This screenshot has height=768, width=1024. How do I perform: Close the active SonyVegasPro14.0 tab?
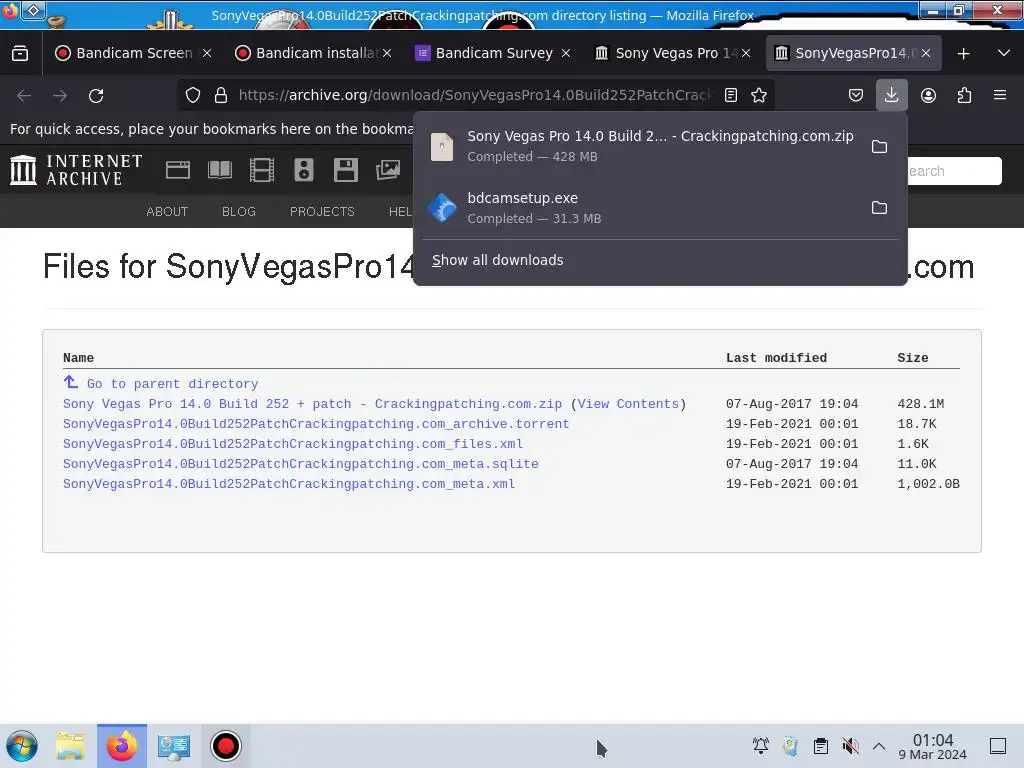(926, 53)
